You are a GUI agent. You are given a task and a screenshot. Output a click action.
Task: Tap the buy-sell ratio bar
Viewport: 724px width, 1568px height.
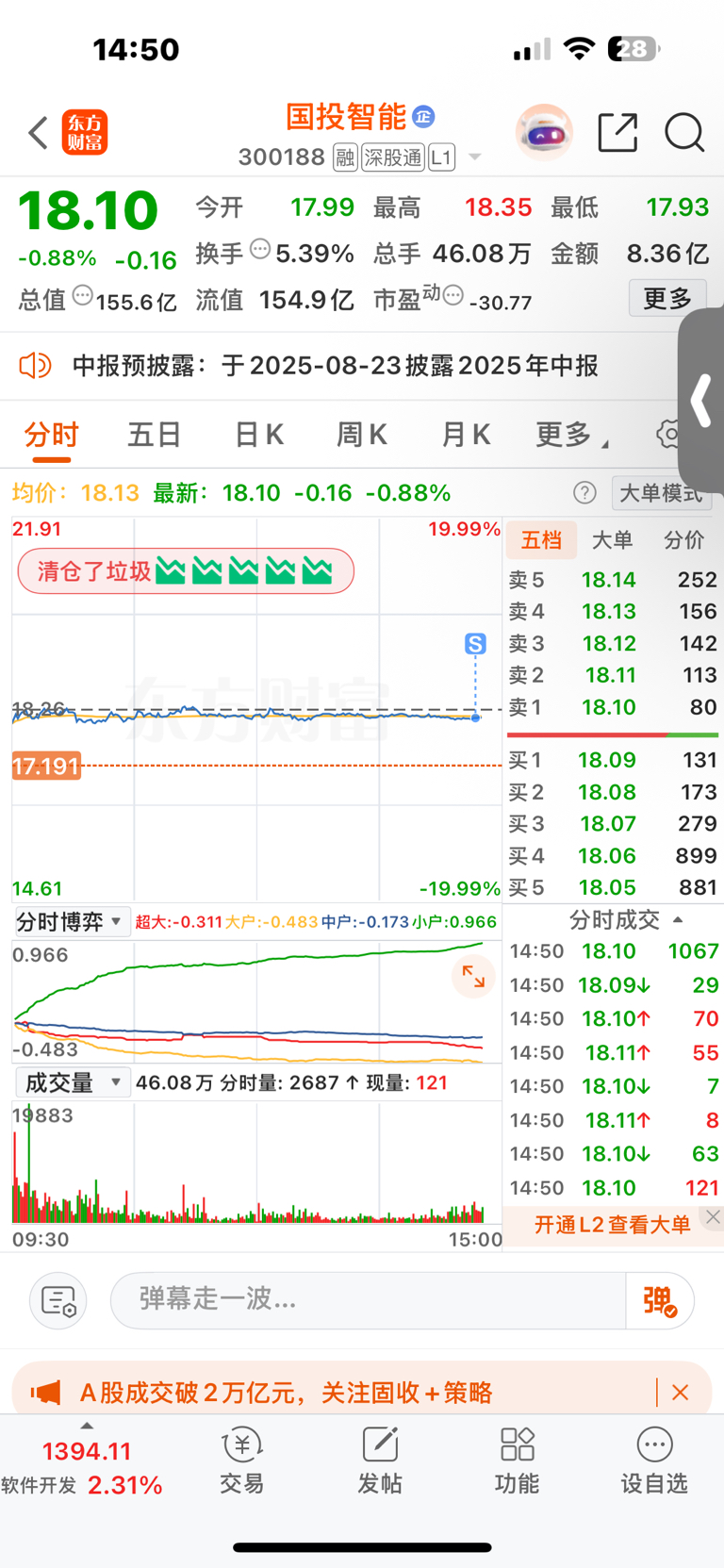613,734
